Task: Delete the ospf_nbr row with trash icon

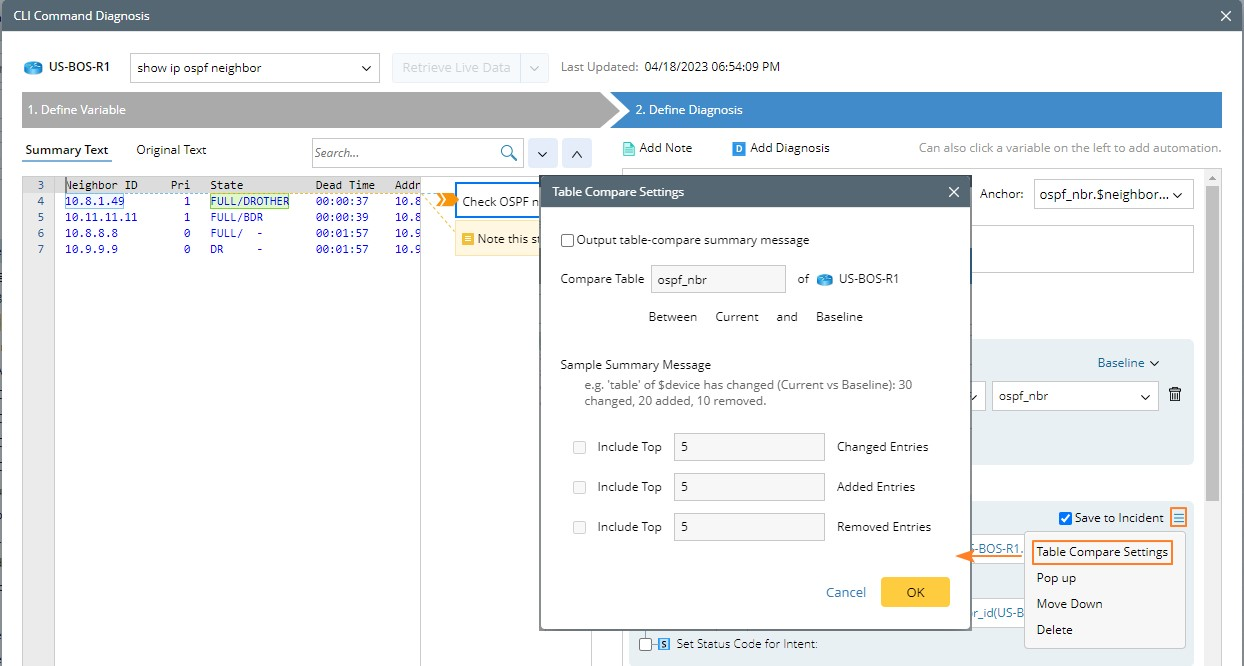Action: click(1175, 395)
